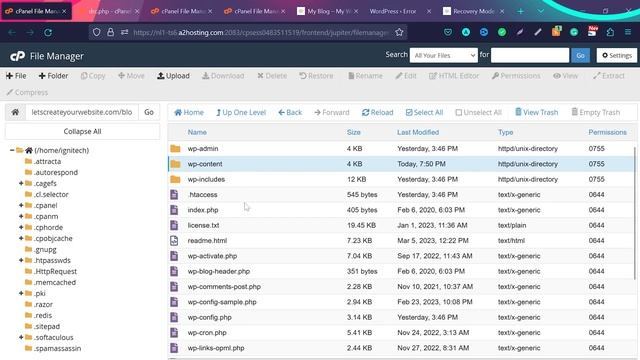Click the Rename toolbar button
Image resolution: width=640 pixels, height=360 pixels.
click(x=365, y=76)
